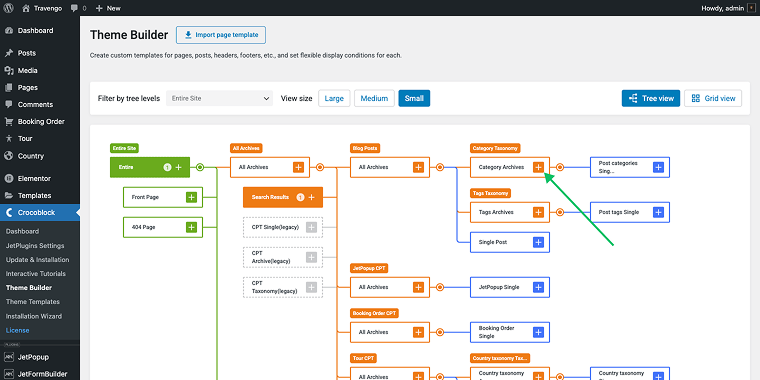760x380 pixels.
Task: Collapse the Blog Posts branch connector
Action: point(440,167)
